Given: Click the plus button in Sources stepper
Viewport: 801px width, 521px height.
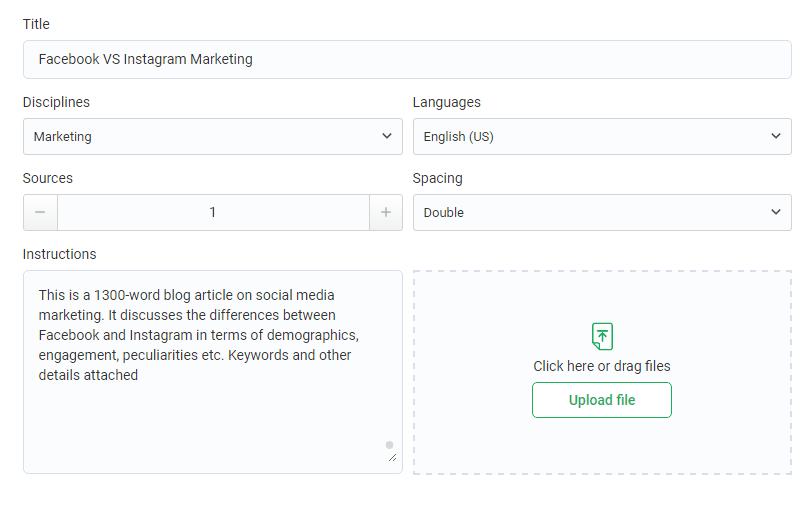Looking at the screenshot, I should (386, 212).
